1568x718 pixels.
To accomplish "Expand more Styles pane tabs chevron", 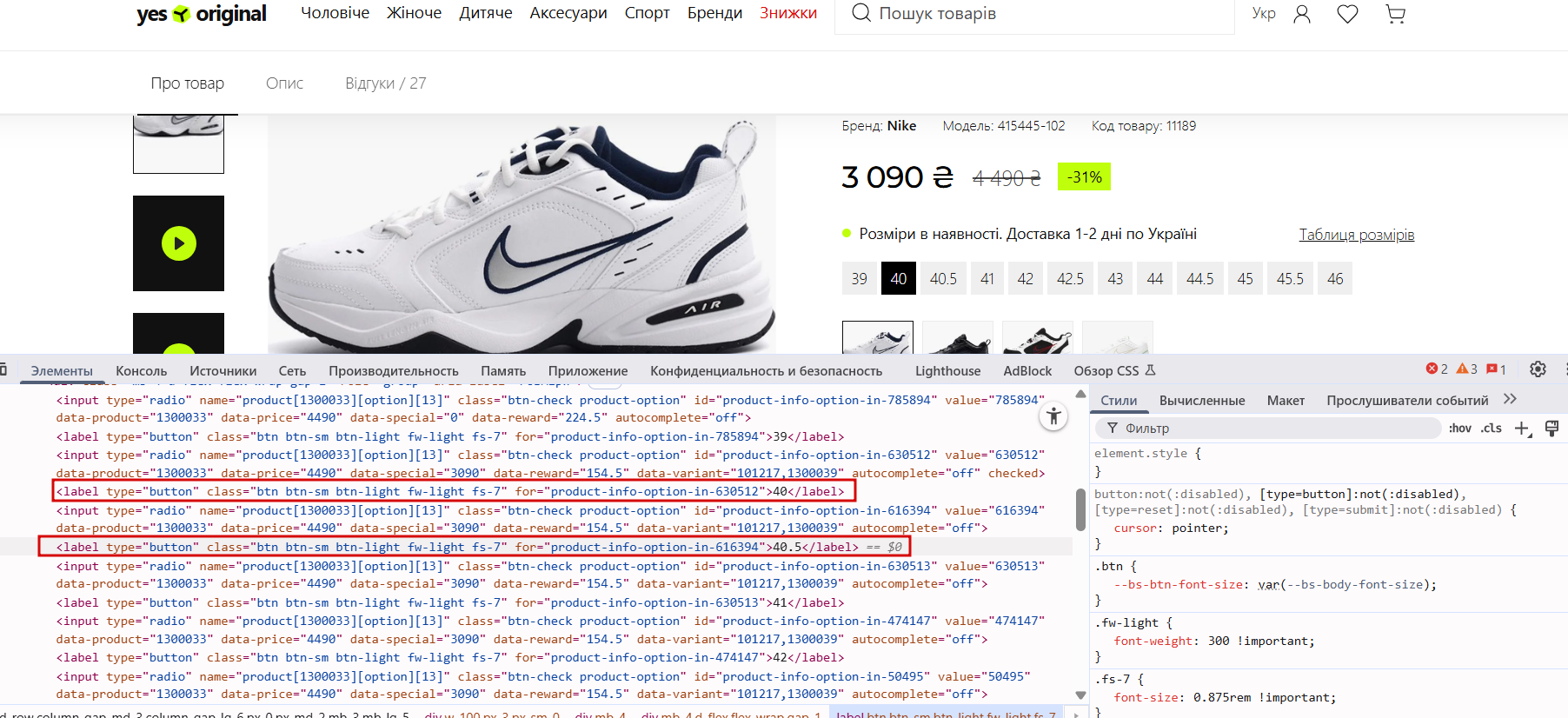I will click(x=1510, y=399).
